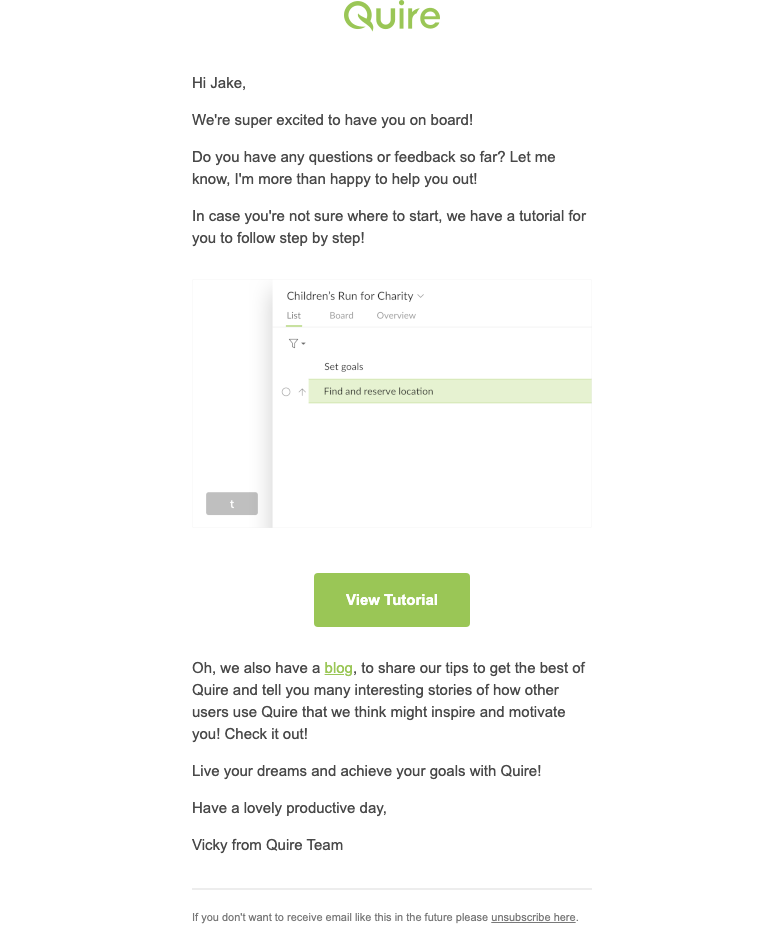Select the funnel filter icon
The width and height of the screenshot is (784, 928).
291,343
